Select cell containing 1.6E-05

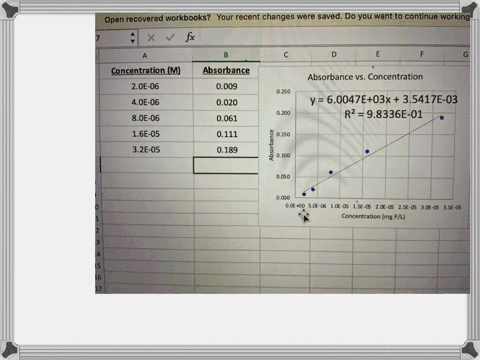[146, 134]
